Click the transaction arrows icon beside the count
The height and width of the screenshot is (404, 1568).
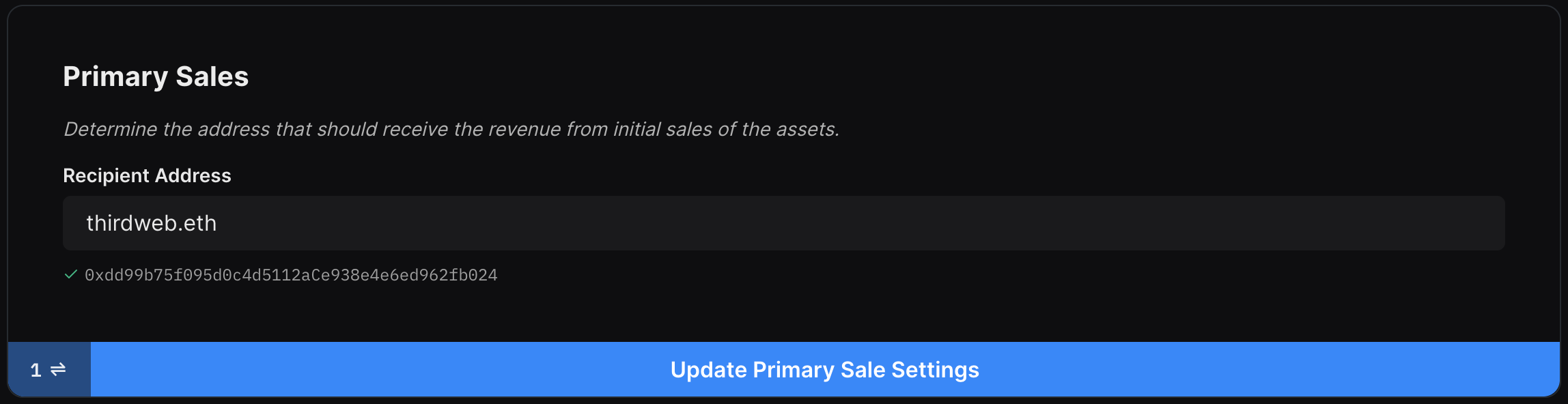tap(58, 369)
